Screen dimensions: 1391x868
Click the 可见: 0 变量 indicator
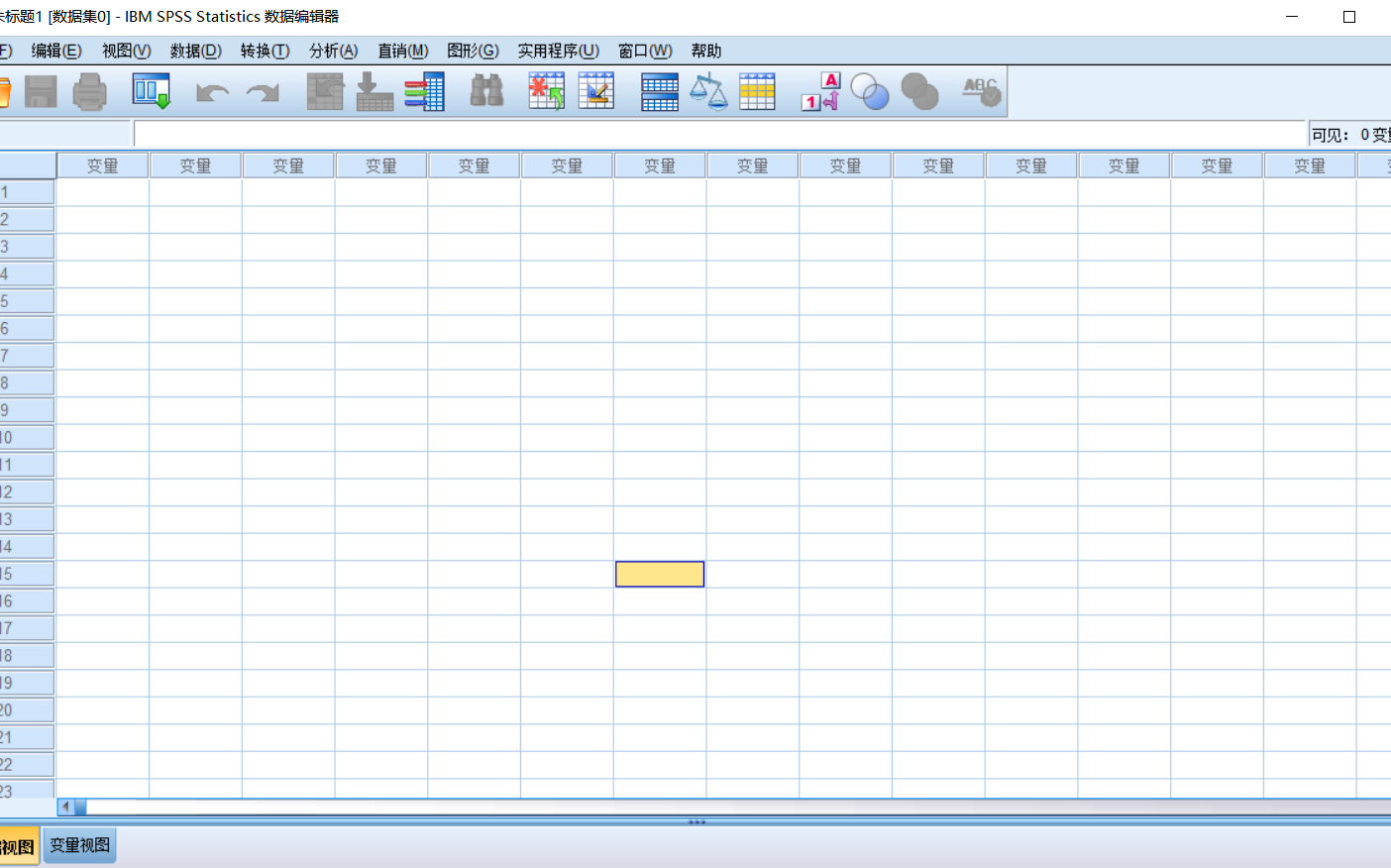click(1350, 135)
